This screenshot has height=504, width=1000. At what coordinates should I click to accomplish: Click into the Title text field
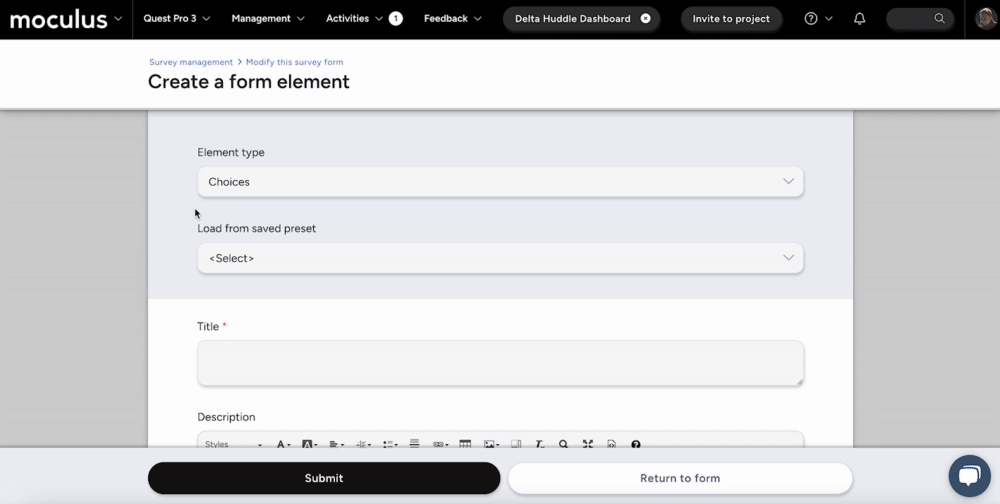tap(500, 363)
